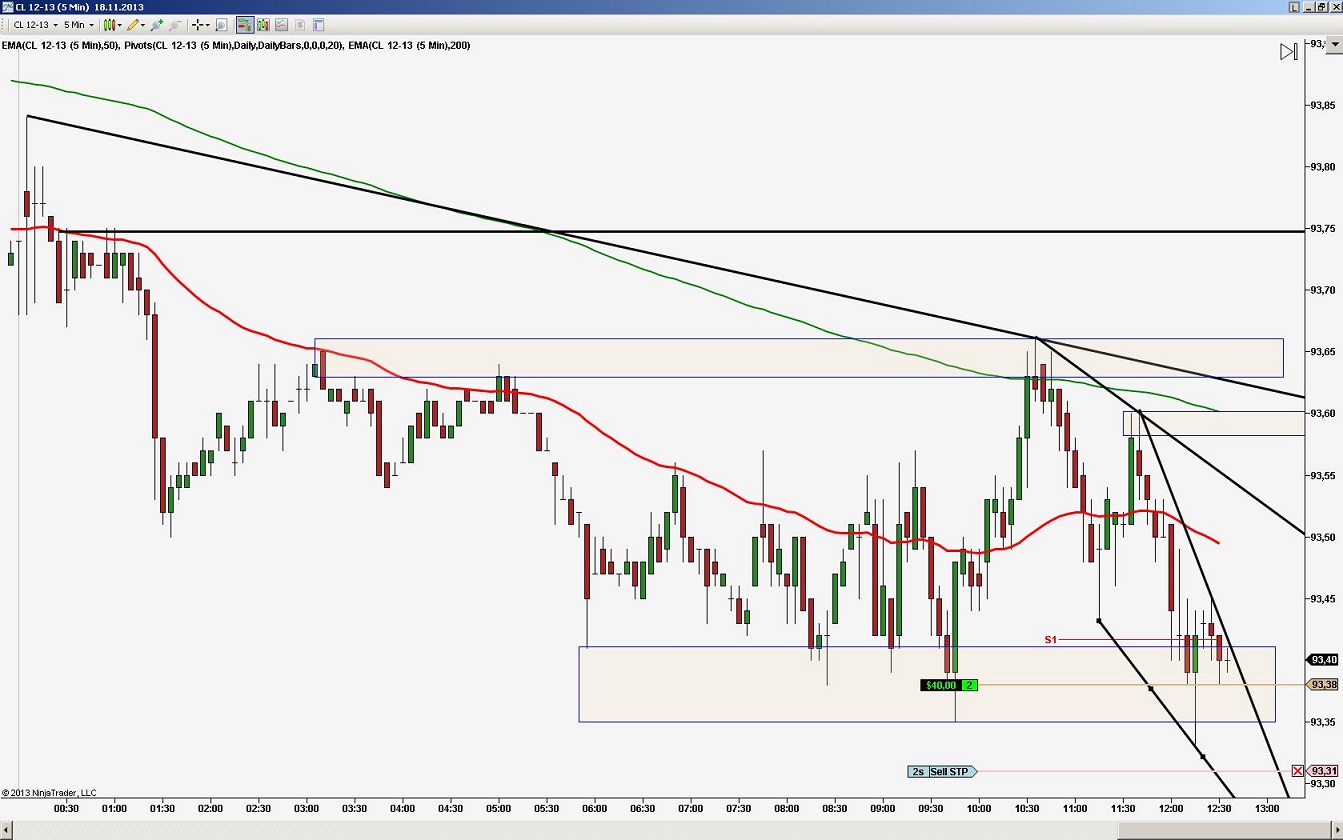This screenshot has height=840, width=1343.
Task: Add a new indicator with green plus icon
Action: 157,25
